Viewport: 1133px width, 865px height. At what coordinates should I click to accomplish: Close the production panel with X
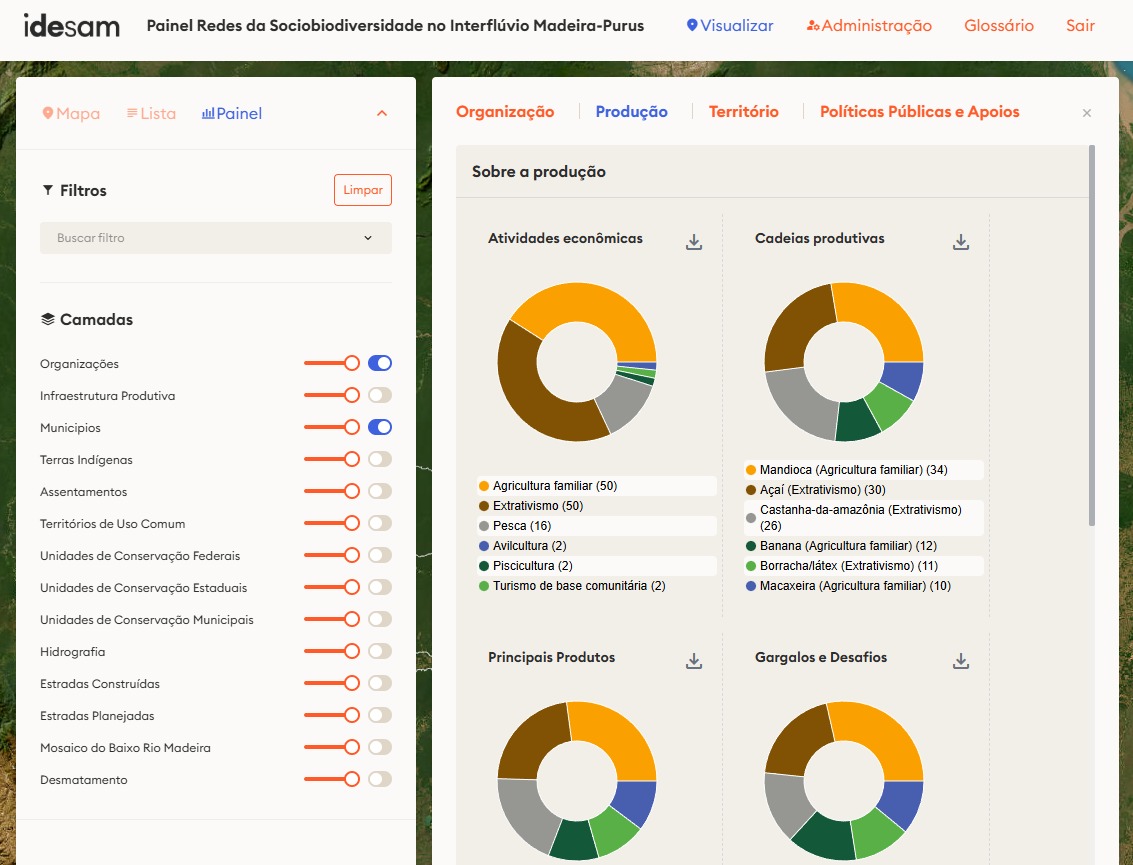point(1087,113)
